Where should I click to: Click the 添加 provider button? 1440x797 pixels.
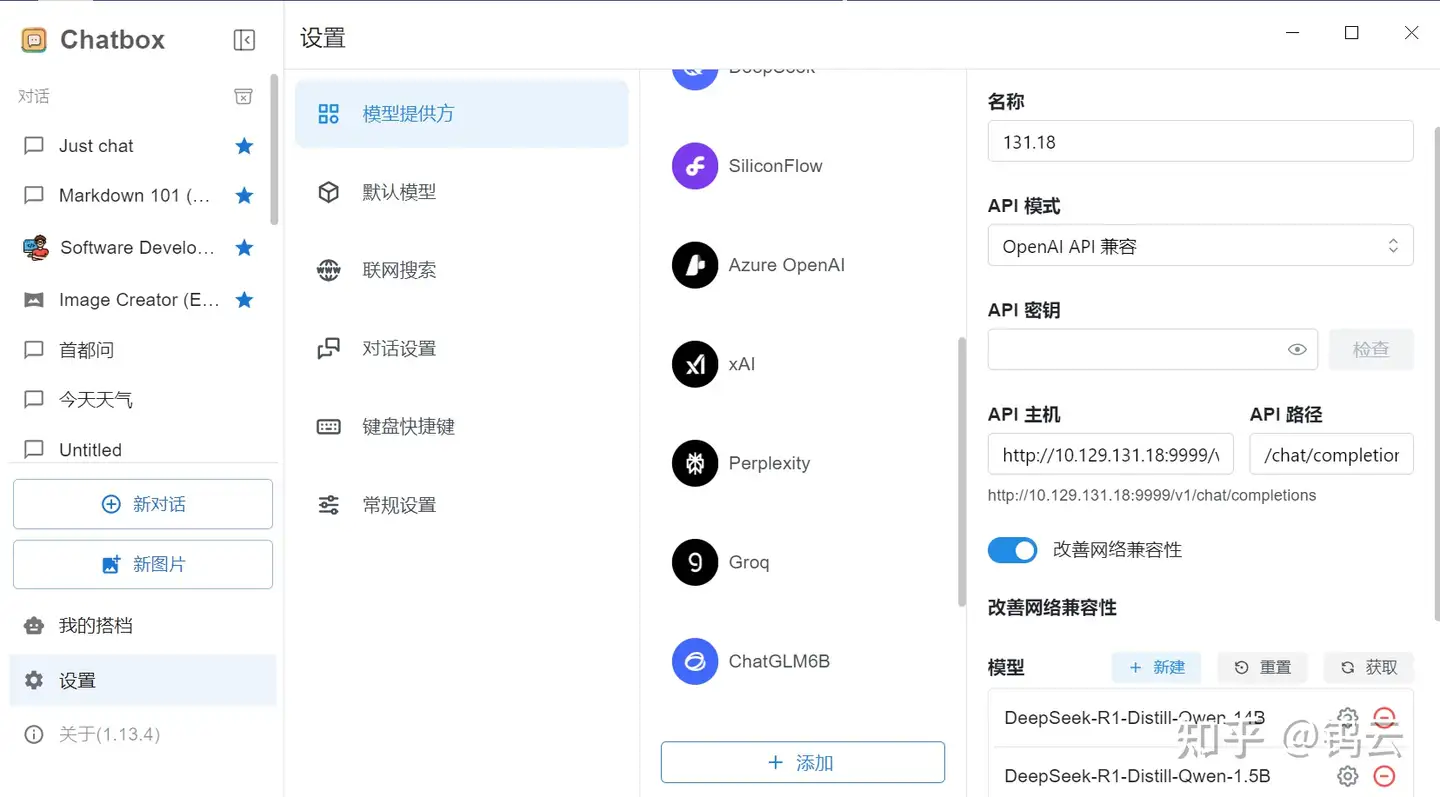(803, 763)
